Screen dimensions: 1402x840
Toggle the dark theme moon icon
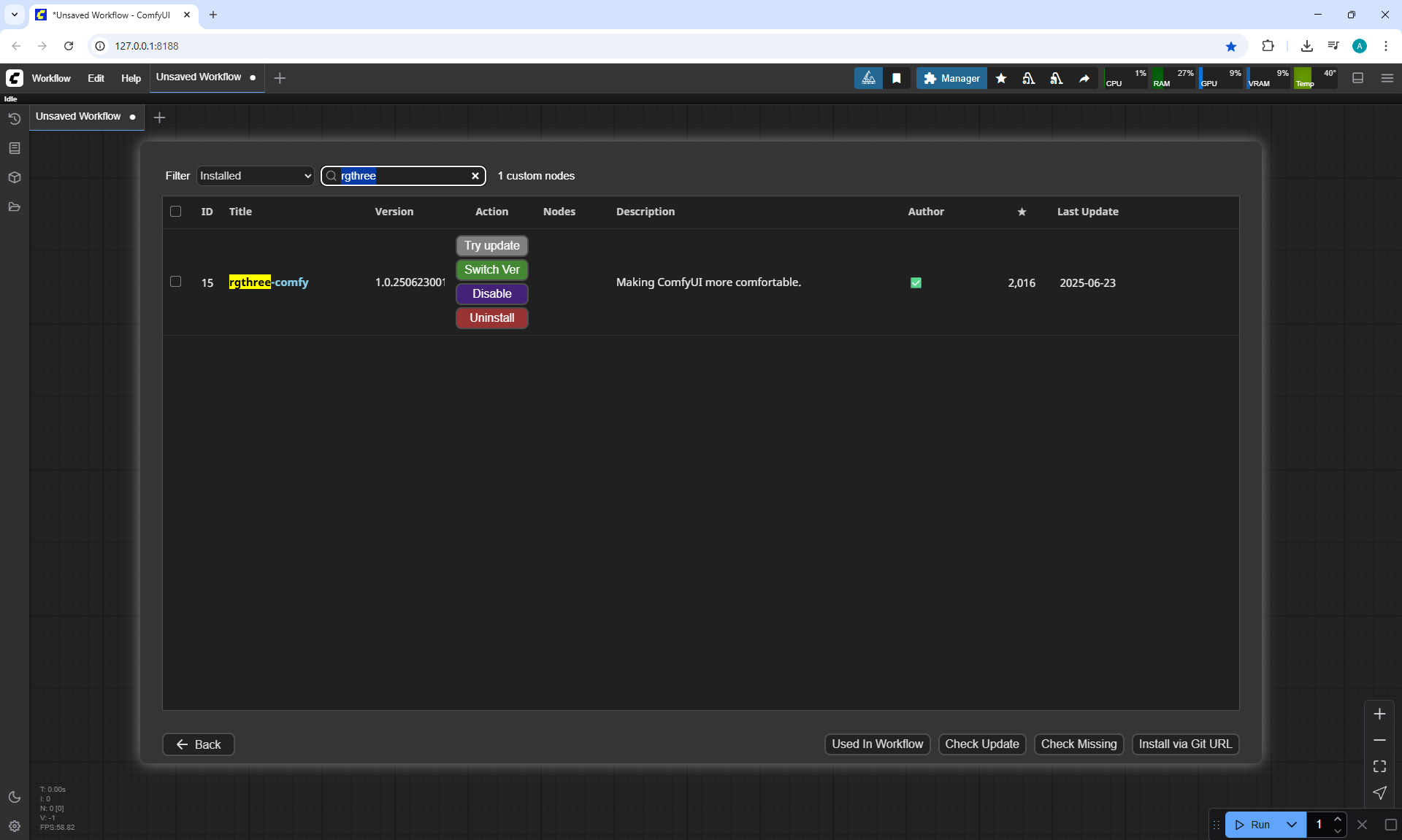14,797
